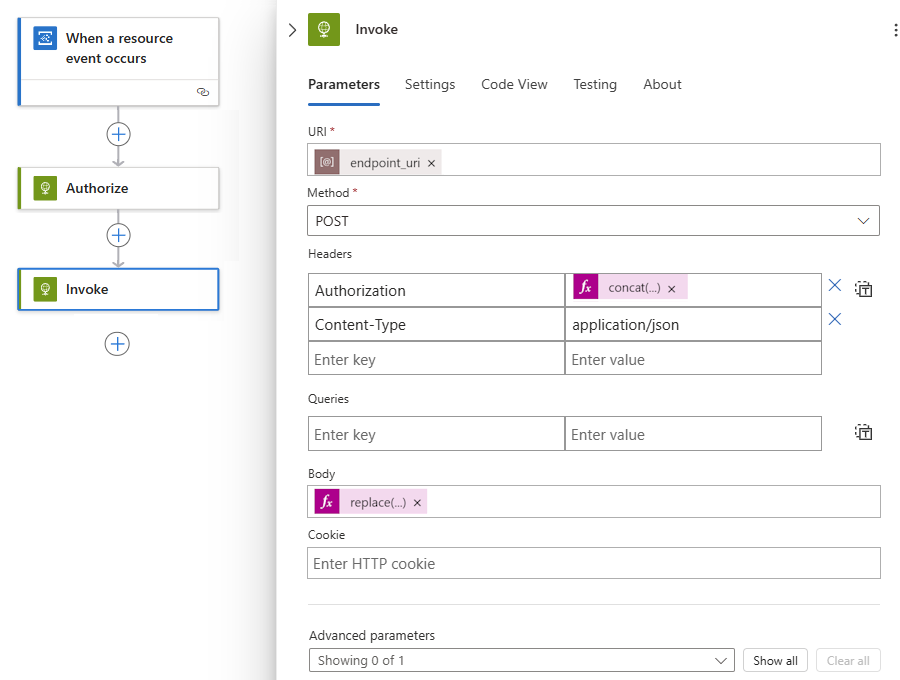Click the Clear all button
This screenshot has width=900, height=680.
[848, 660]
